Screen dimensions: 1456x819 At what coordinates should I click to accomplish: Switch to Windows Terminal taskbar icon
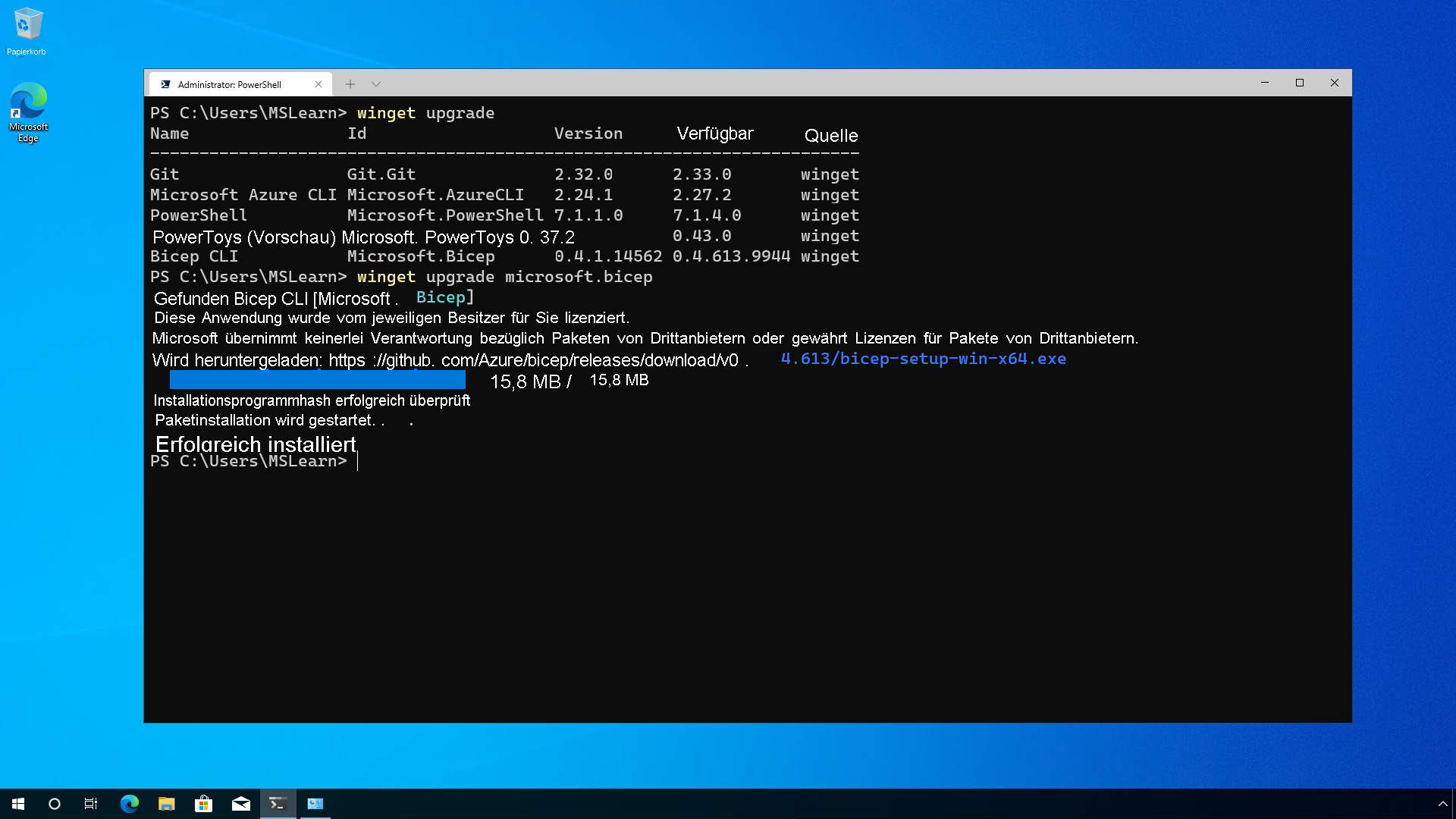click(x=278, y=804)
